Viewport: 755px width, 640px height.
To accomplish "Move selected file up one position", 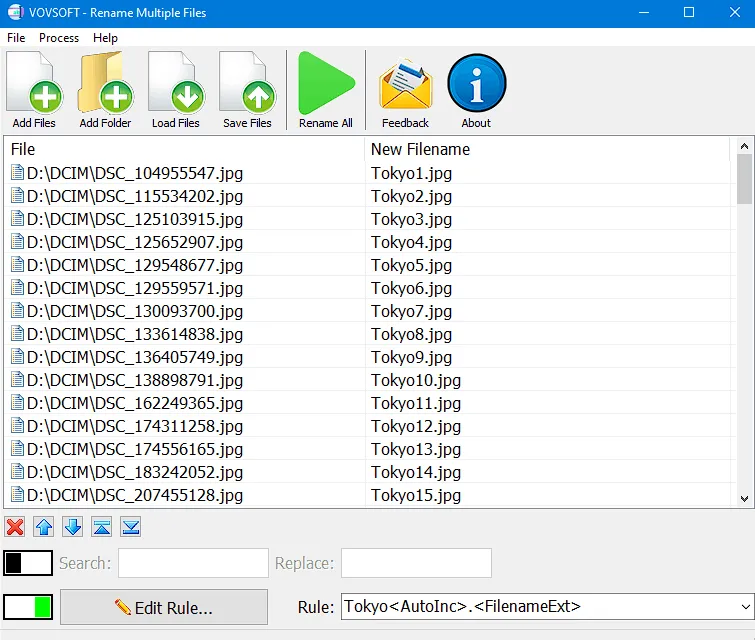I will click(x=44, y=527).
